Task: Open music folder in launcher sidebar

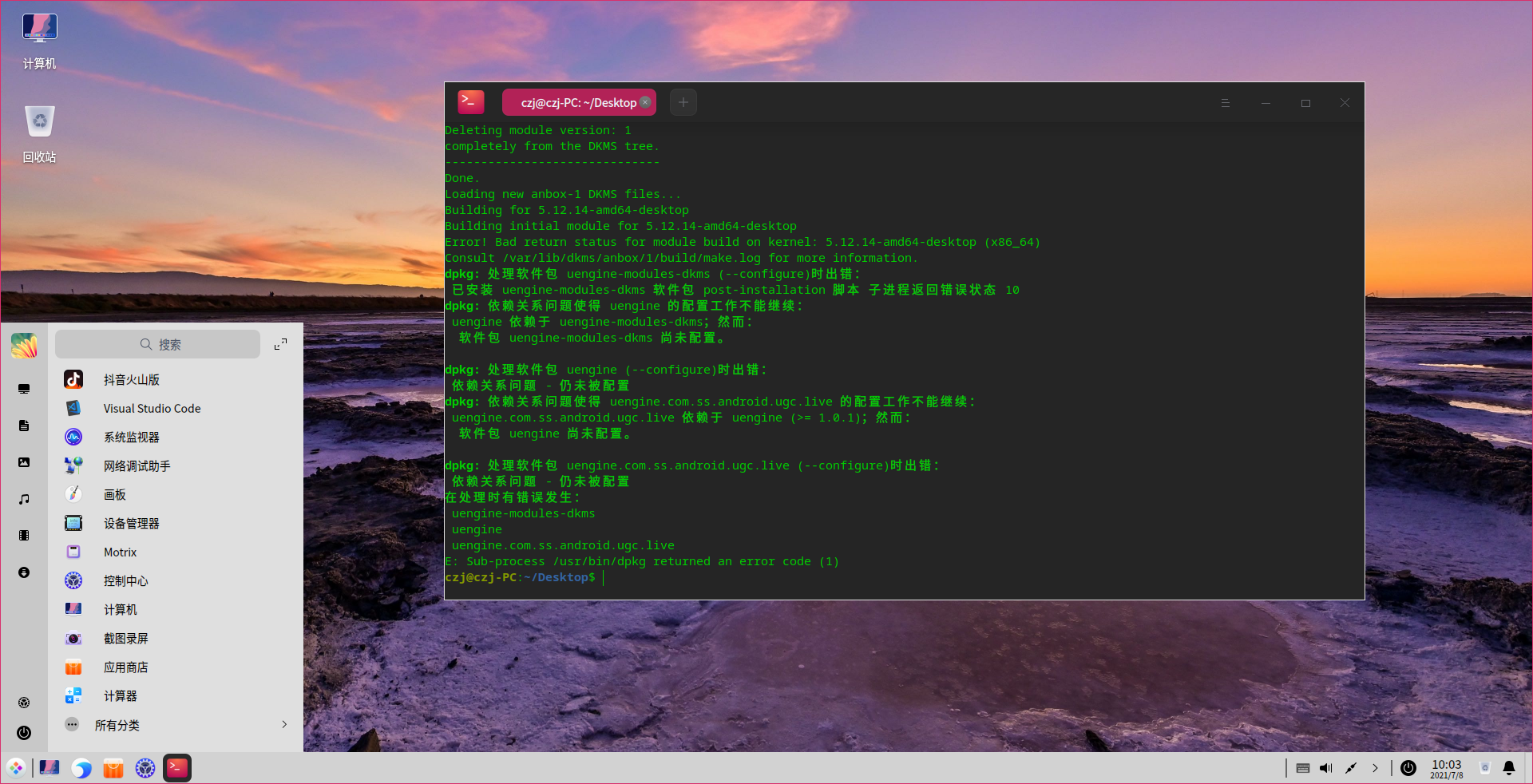Action: pyautogui.click(x=24, y=499)
